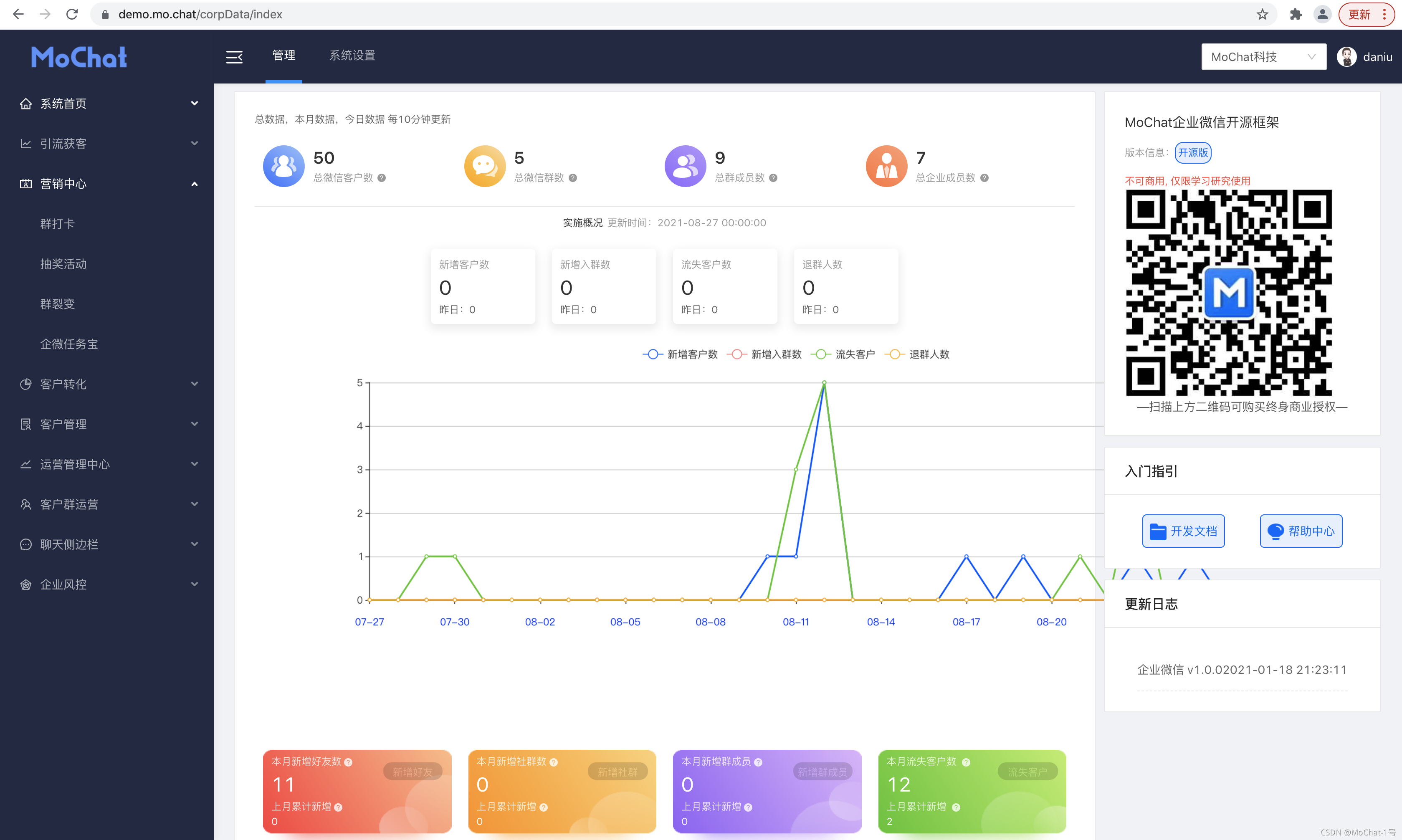This screenshot has height=840, width=1402.
Task: Expand the 聊天侧边栏 sidebar menu
Action: point(107,544)
